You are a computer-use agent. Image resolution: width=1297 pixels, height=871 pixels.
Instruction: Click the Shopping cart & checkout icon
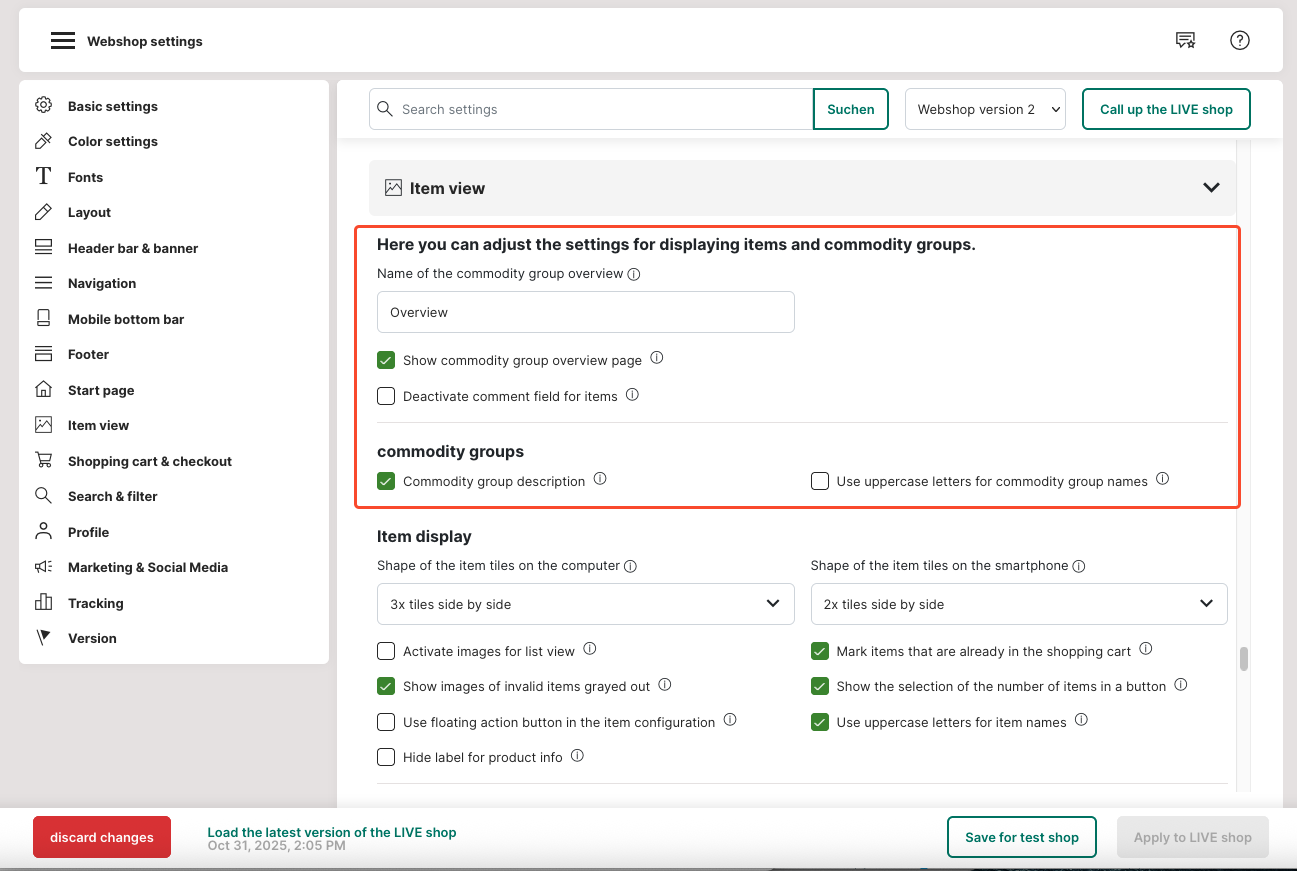click(43, 461)
